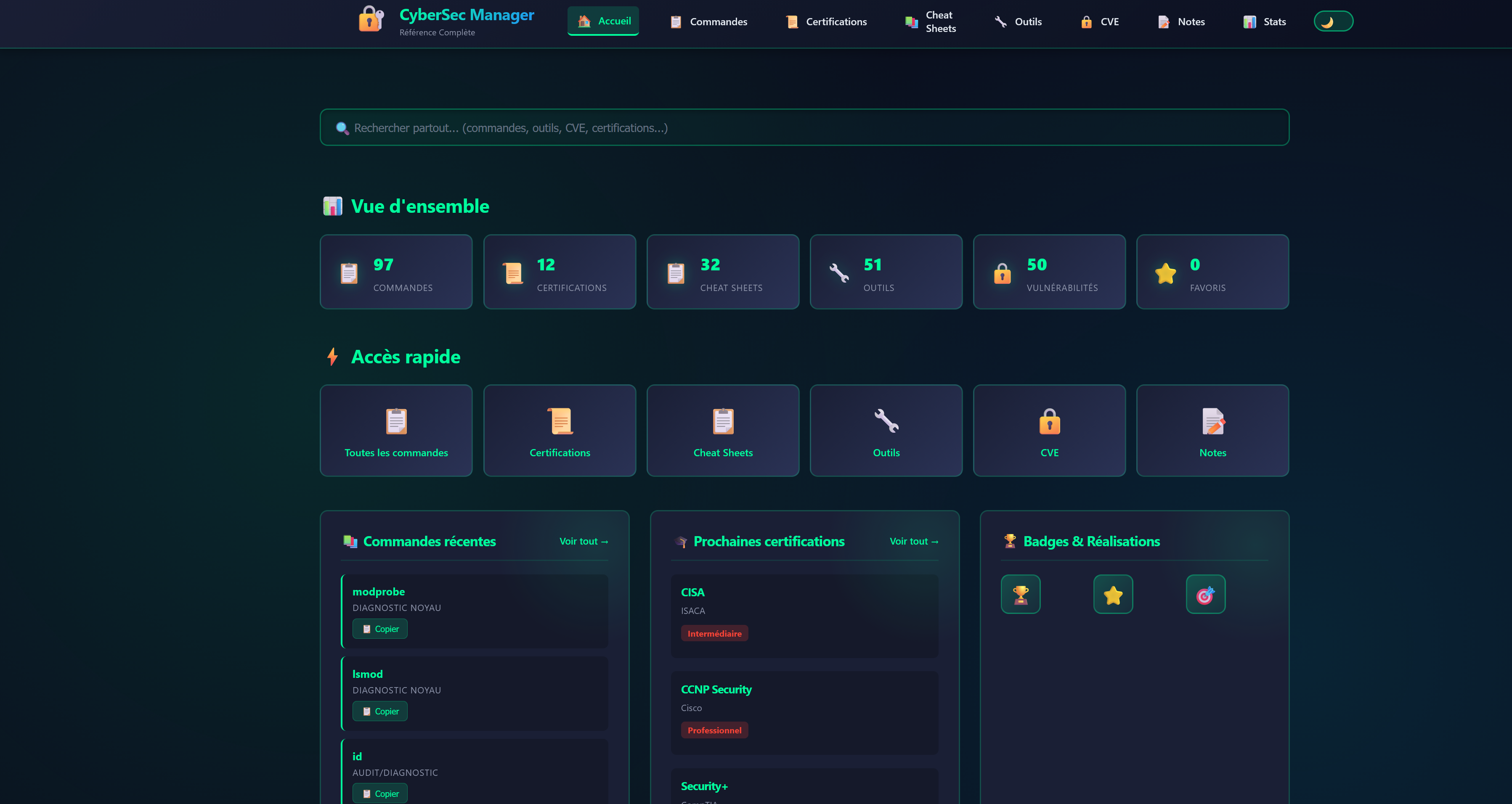Click the Favoris star card showing 0

click(1212, 272)
